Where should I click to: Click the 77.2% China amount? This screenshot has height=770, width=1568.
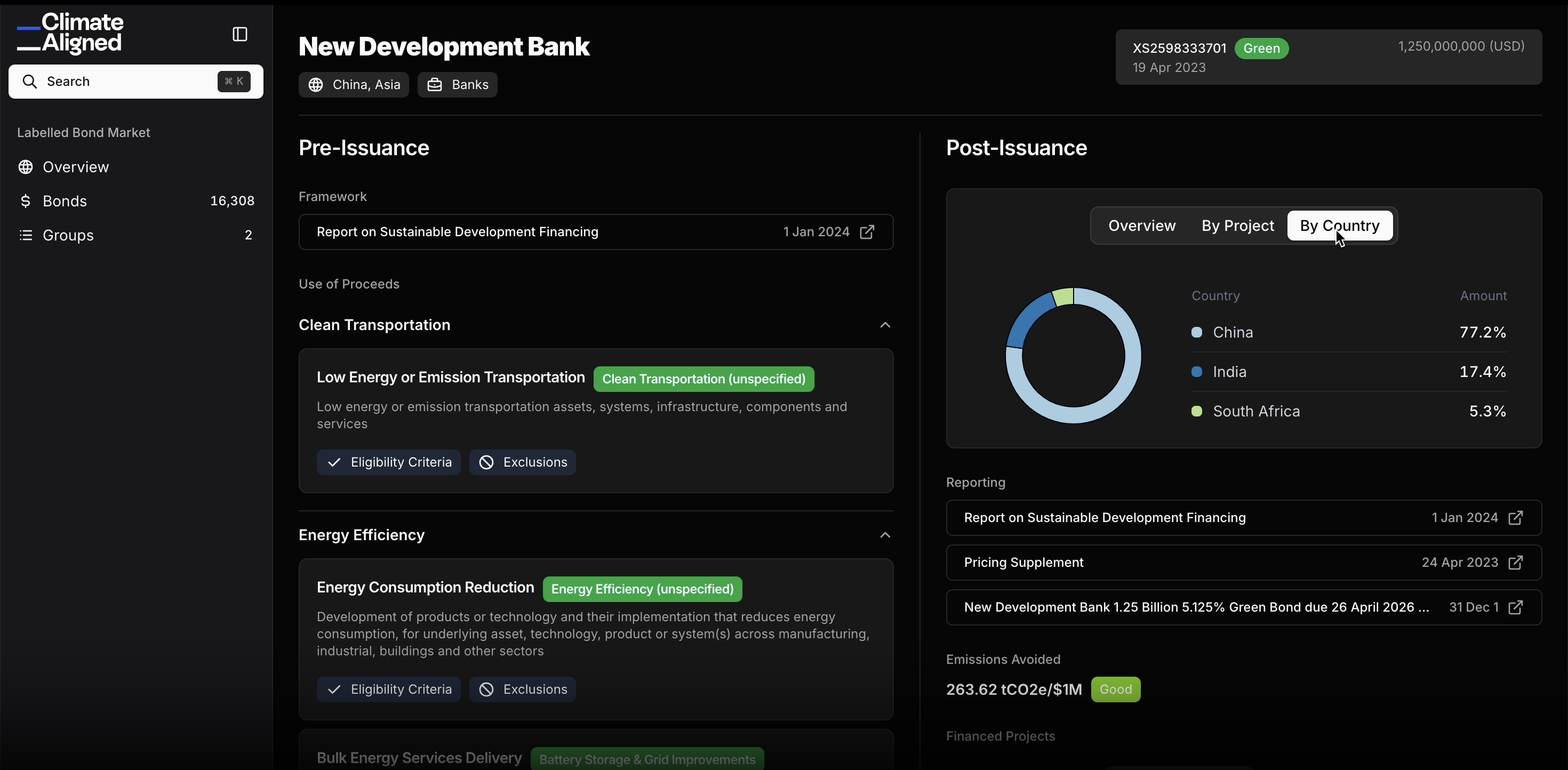coord(1483,332)
